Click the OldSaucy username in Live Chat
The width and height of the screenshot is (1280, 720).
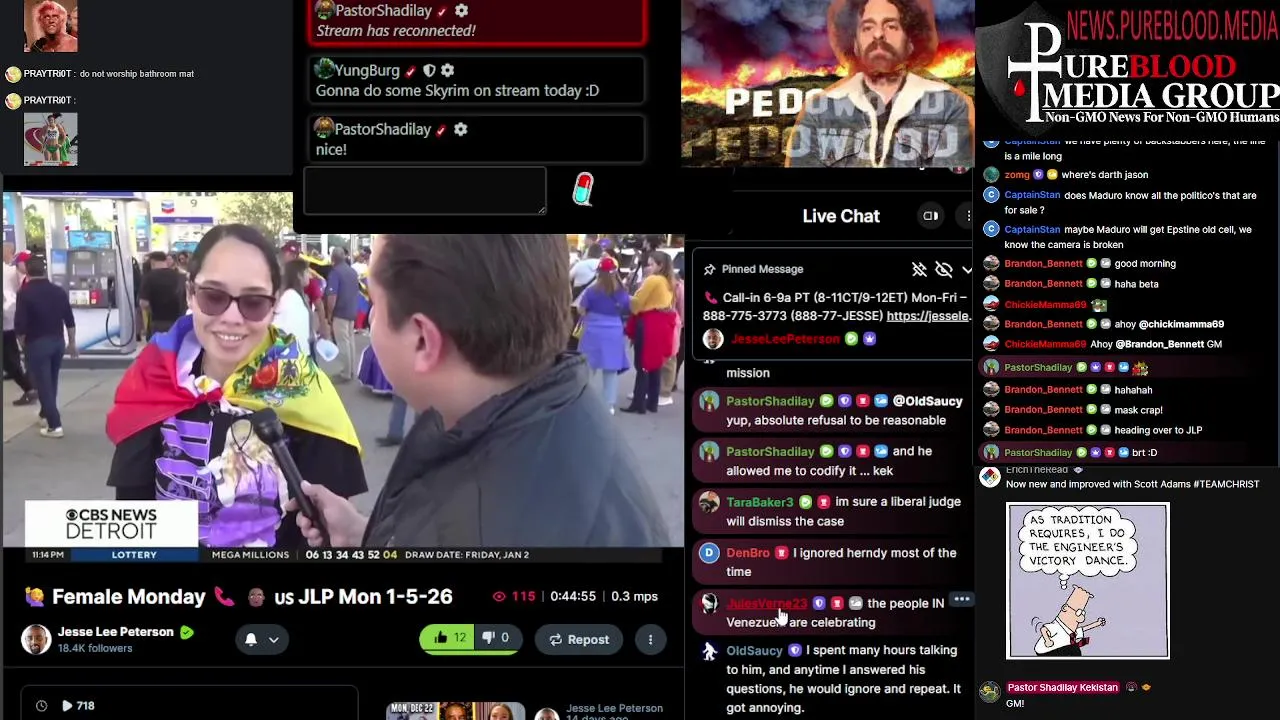[754, 650]
